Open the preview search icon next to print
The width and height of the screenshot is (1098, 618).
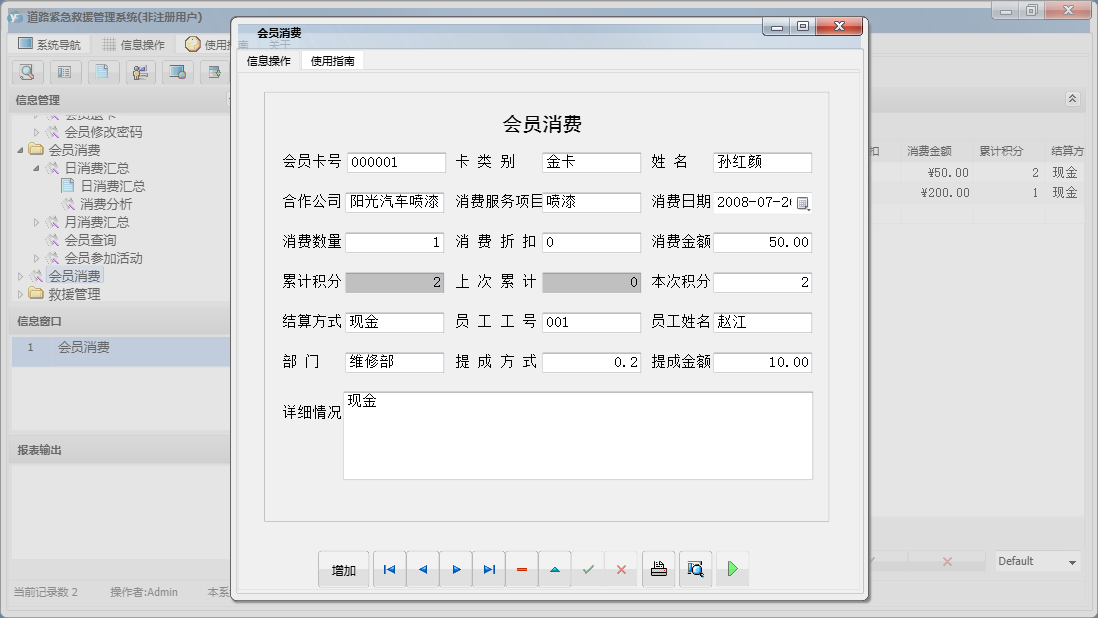tap(695, 568)
